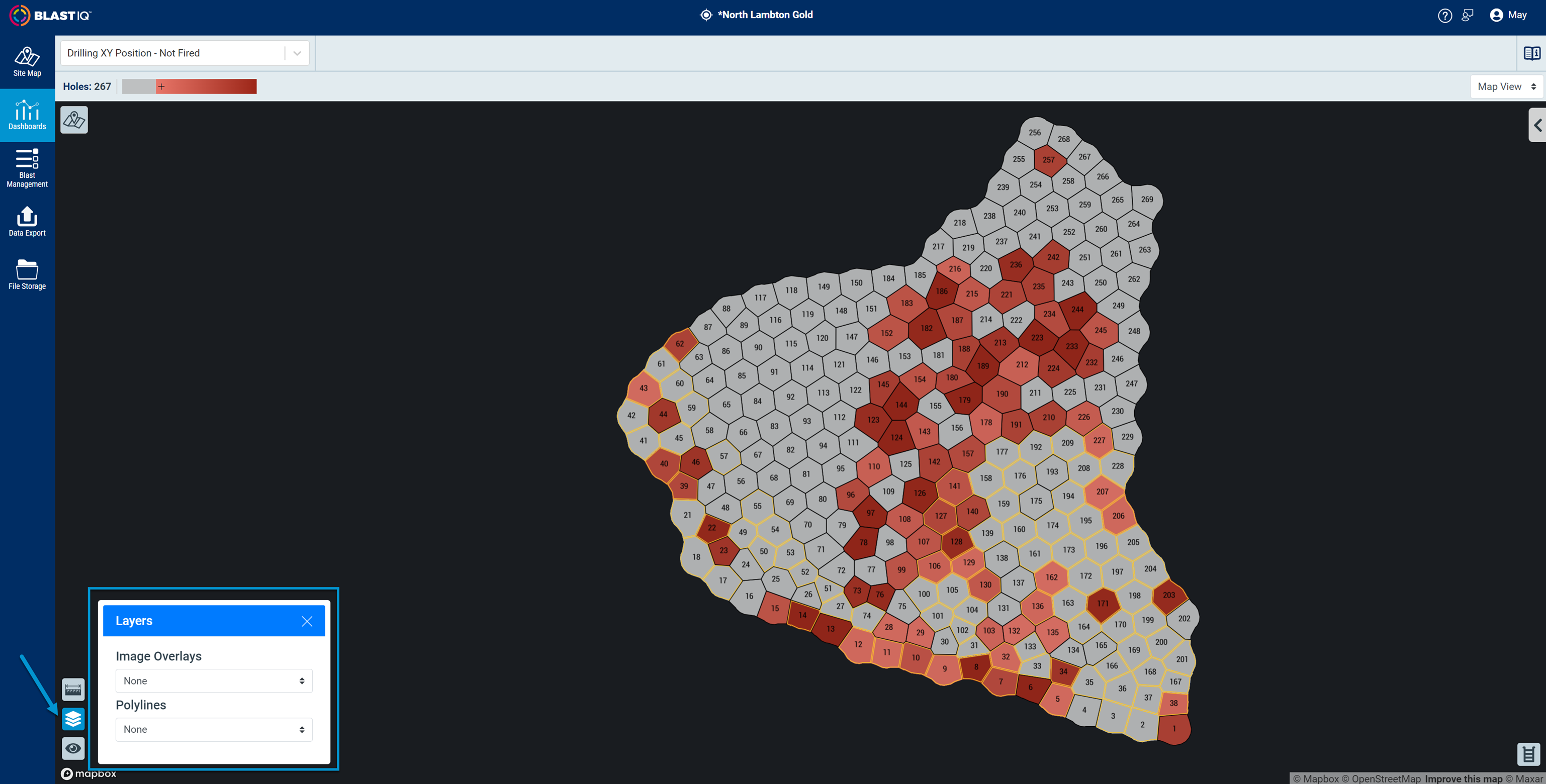Viewport: 1546px width, 784px height.
Task: Open the legend book icon
Action: point(1531,53)
